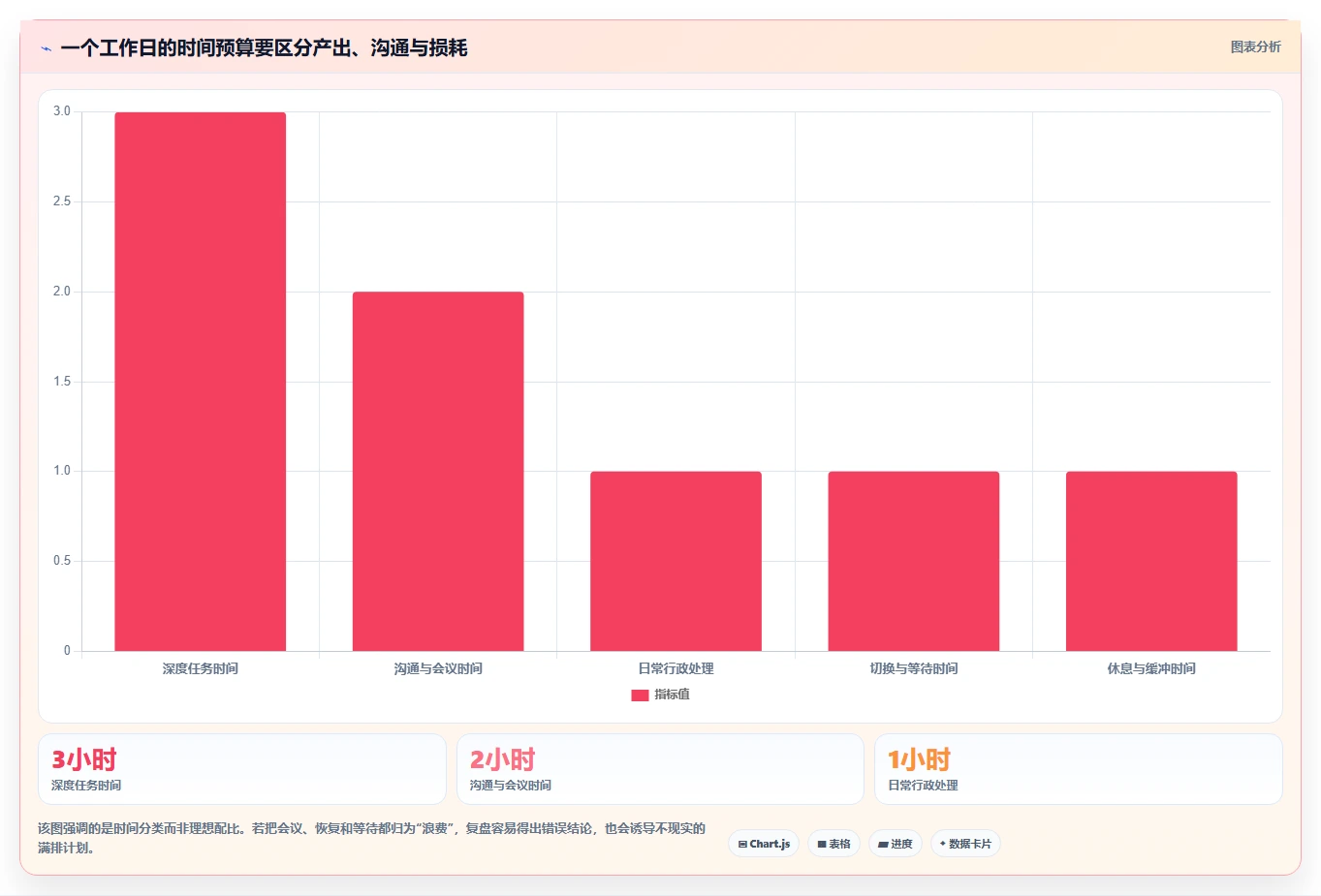Click y-axis value 1.5
Screen dimensions: 1321x896
pos(62,382)
